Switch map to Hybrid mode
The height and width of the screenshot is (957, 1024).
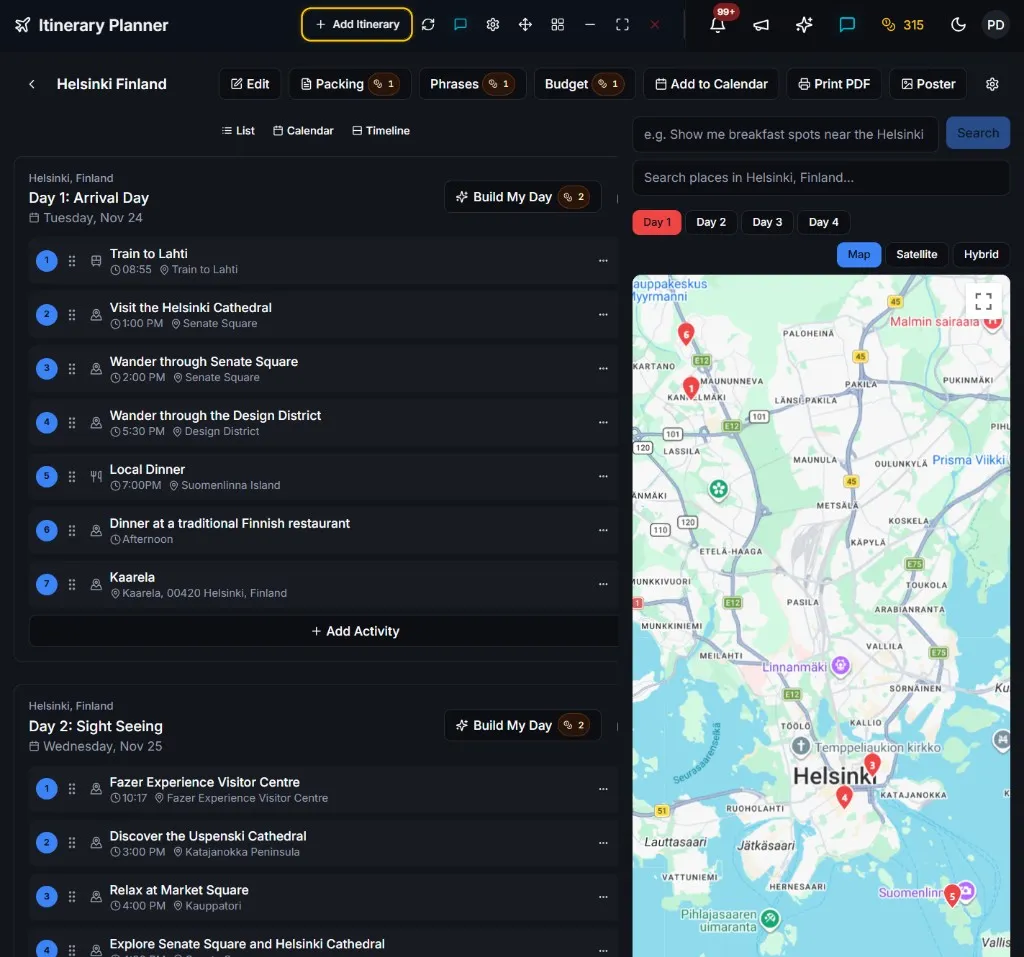click(981, 254)
